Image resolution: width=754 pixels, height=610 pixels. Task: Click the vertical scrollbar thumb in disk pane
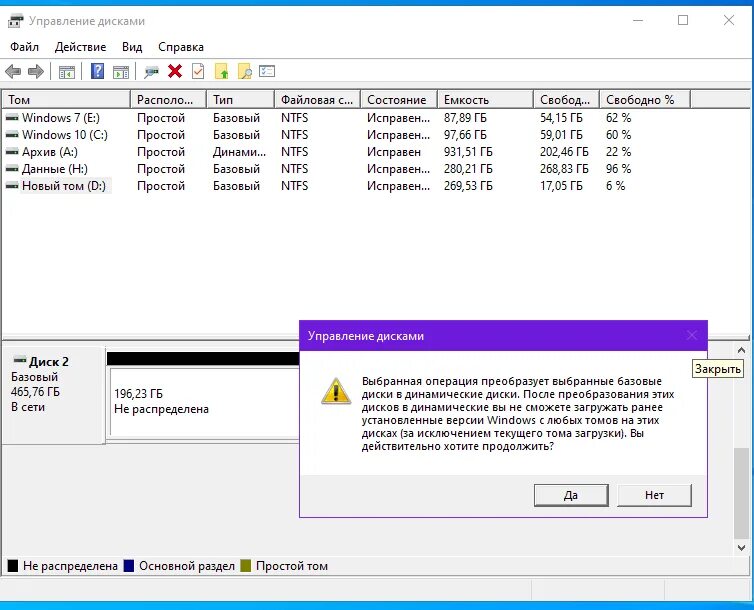(741, 493)
